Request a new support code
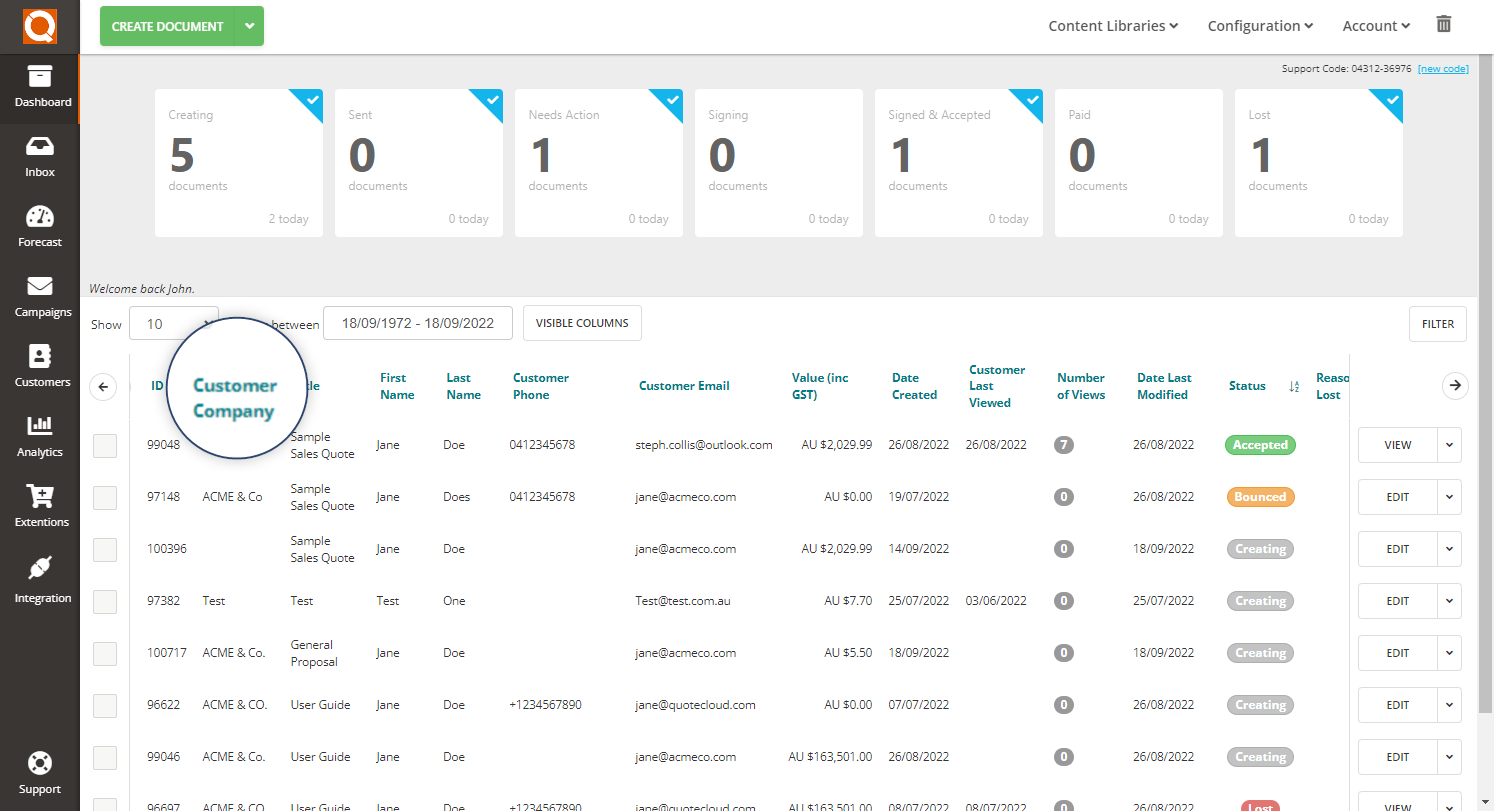 tap(1443, 68)
